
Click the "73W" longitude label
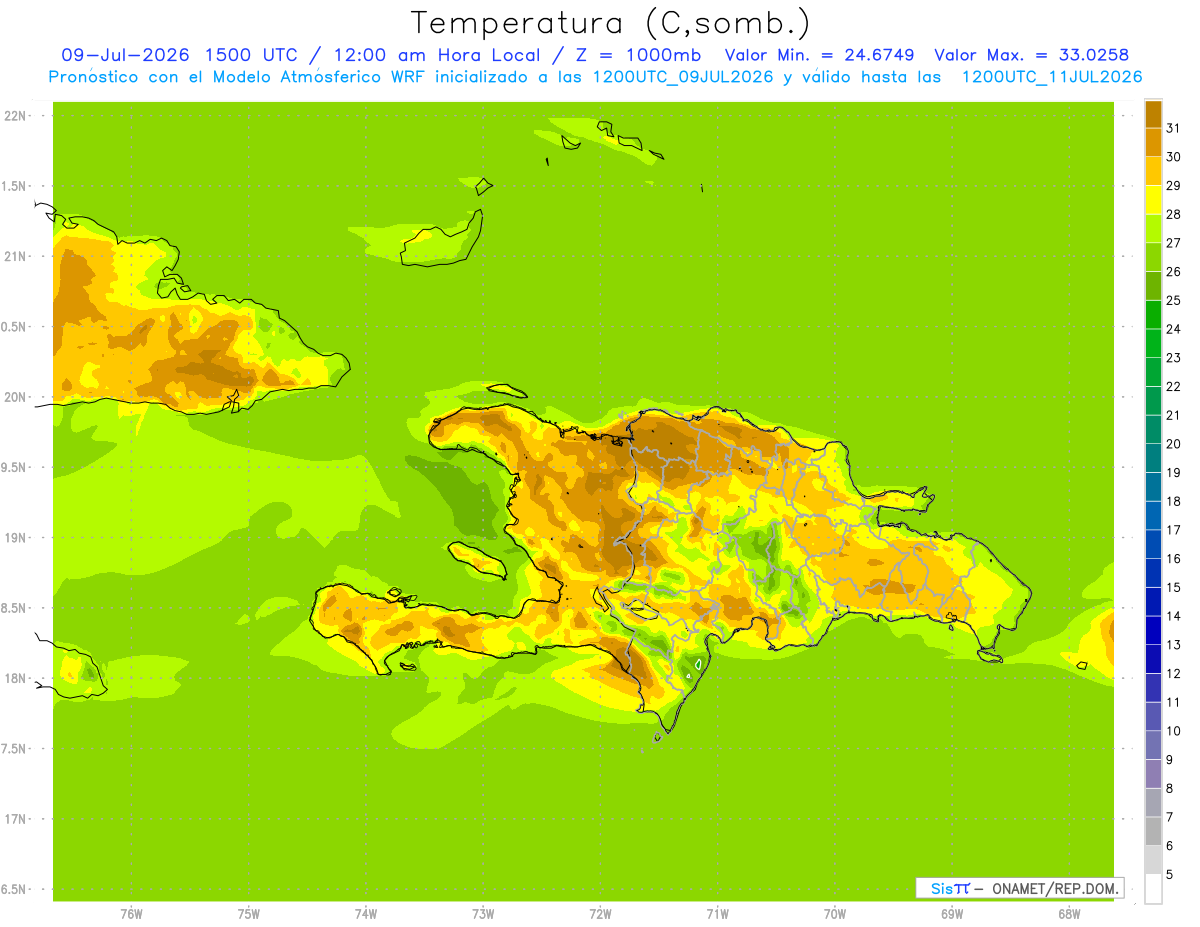click(x=483, y=914)
